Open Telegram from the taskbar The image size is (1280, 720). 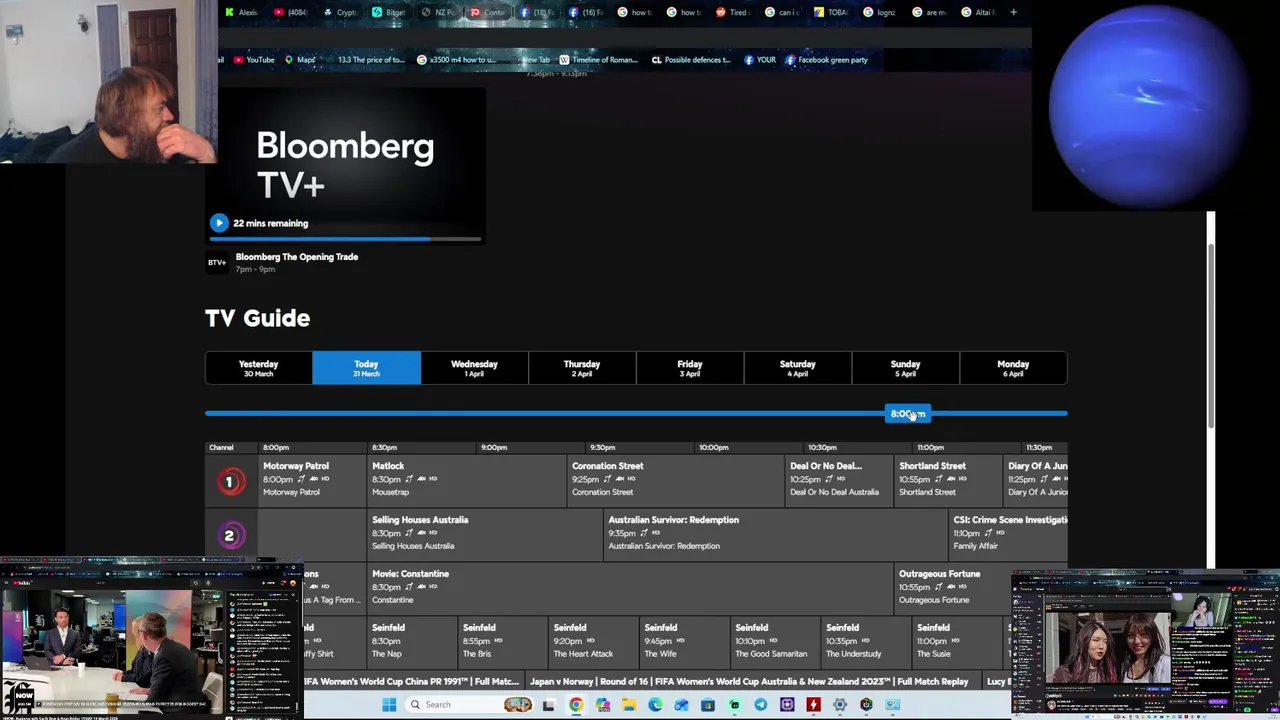point(761,705)
